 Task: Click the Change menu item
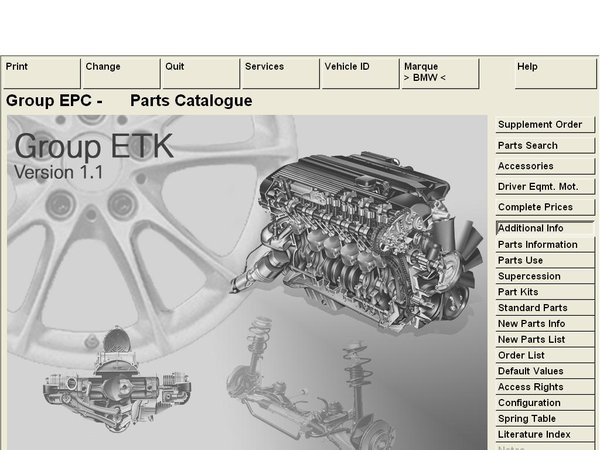point(121,73)
